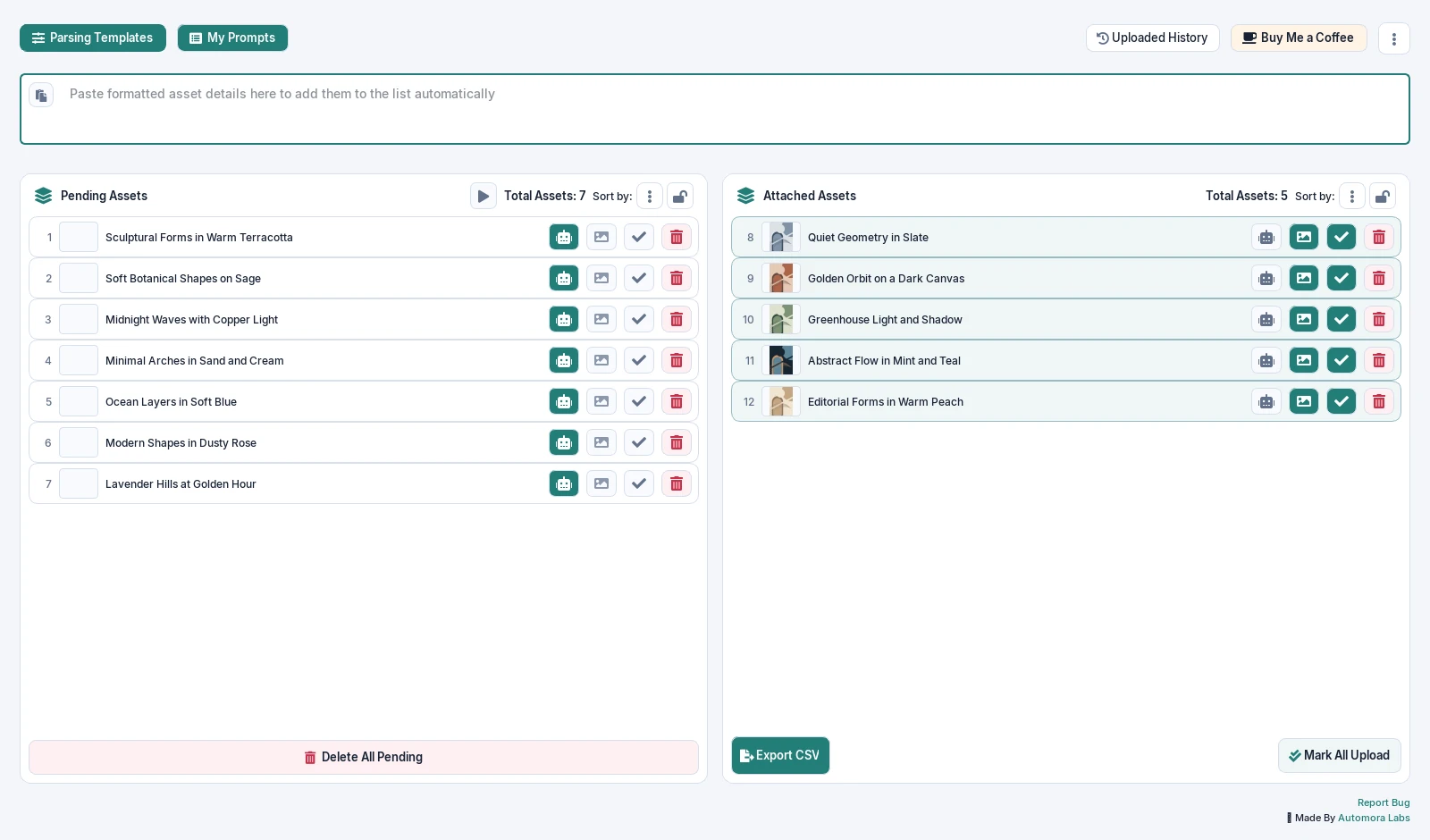The width and height of the screenshot is (1430, 840).
Task: Mark Sculptural Forms in Warm Terracotta as done
Action: (x=639, y=237)
